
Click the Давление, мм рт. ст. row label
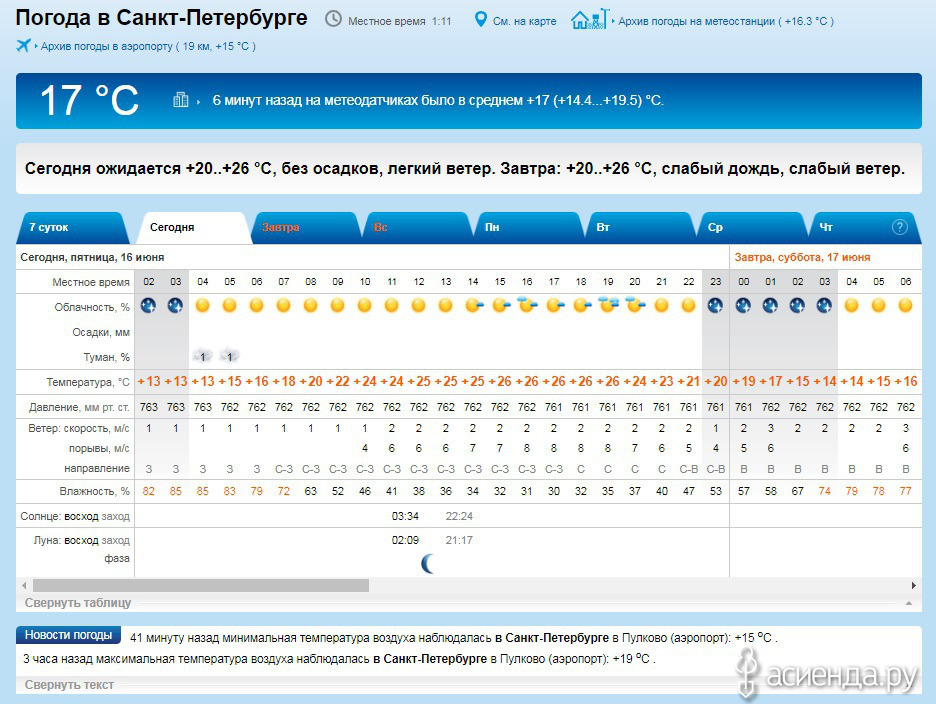click(x=79, y=407)
